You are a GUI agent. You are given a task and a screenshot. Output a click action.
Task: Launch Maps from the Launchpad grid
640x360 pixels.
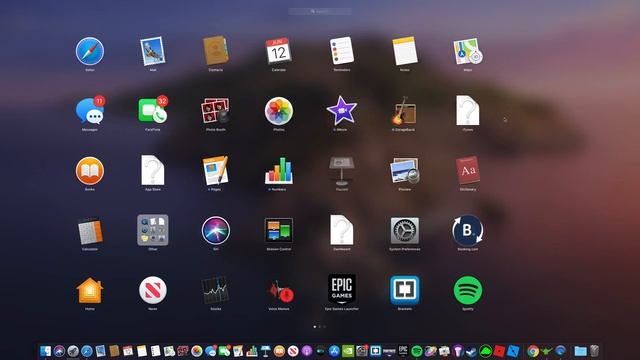pyautogui.click(x=468, y=51)
